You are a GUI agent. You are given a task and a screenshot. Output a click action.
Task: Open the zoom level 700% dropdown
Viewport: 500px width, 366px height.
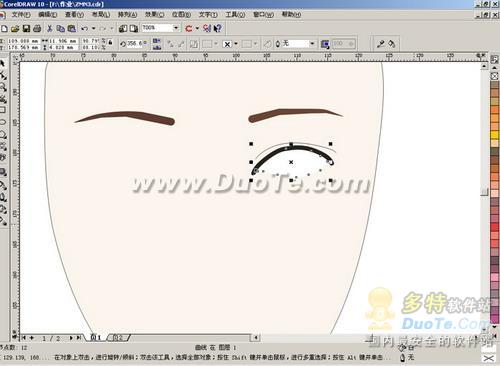point(176,28)
